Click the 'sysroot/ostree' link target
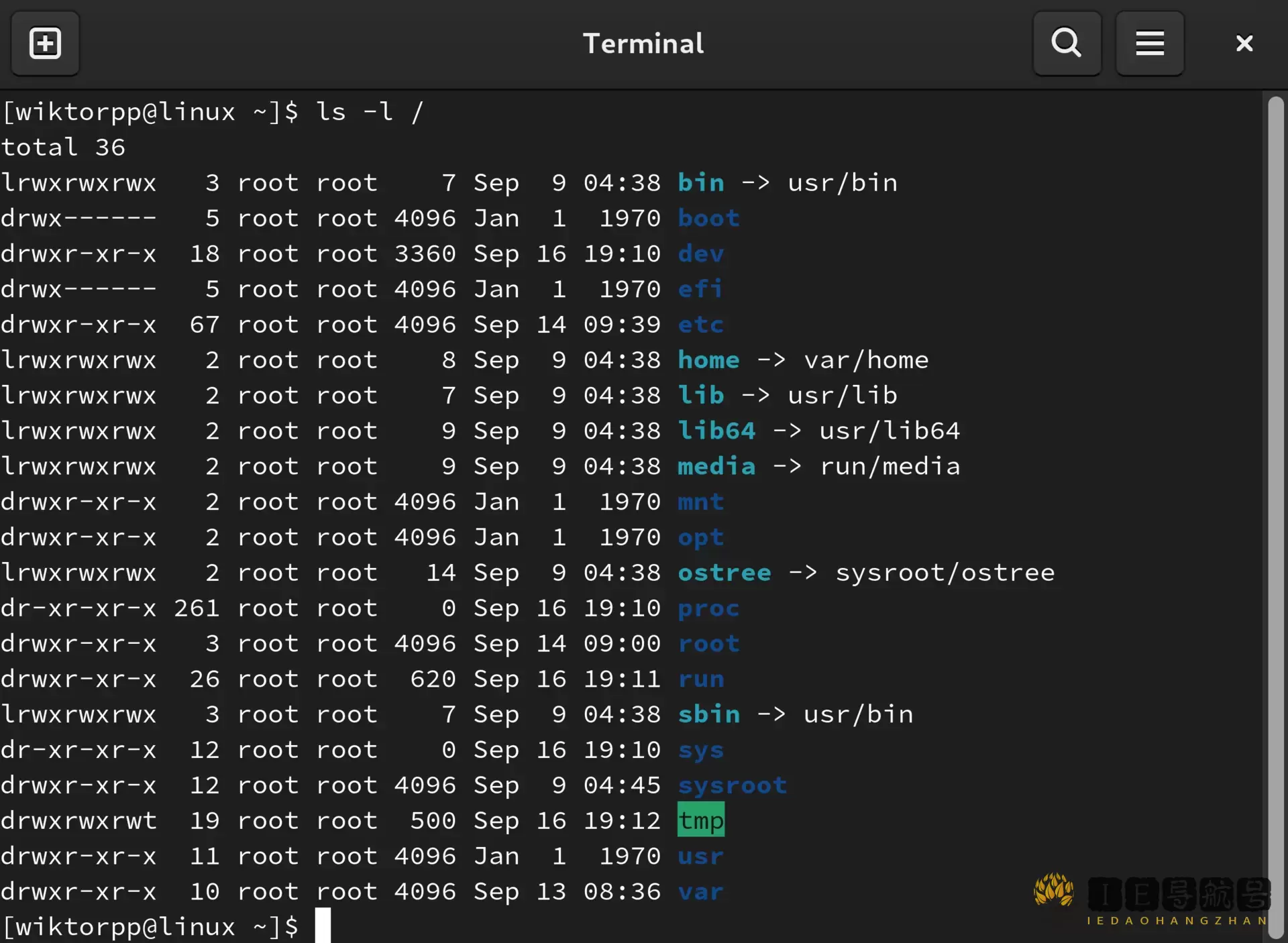This screenshot has width=1288, height=943. pos(945,573)
